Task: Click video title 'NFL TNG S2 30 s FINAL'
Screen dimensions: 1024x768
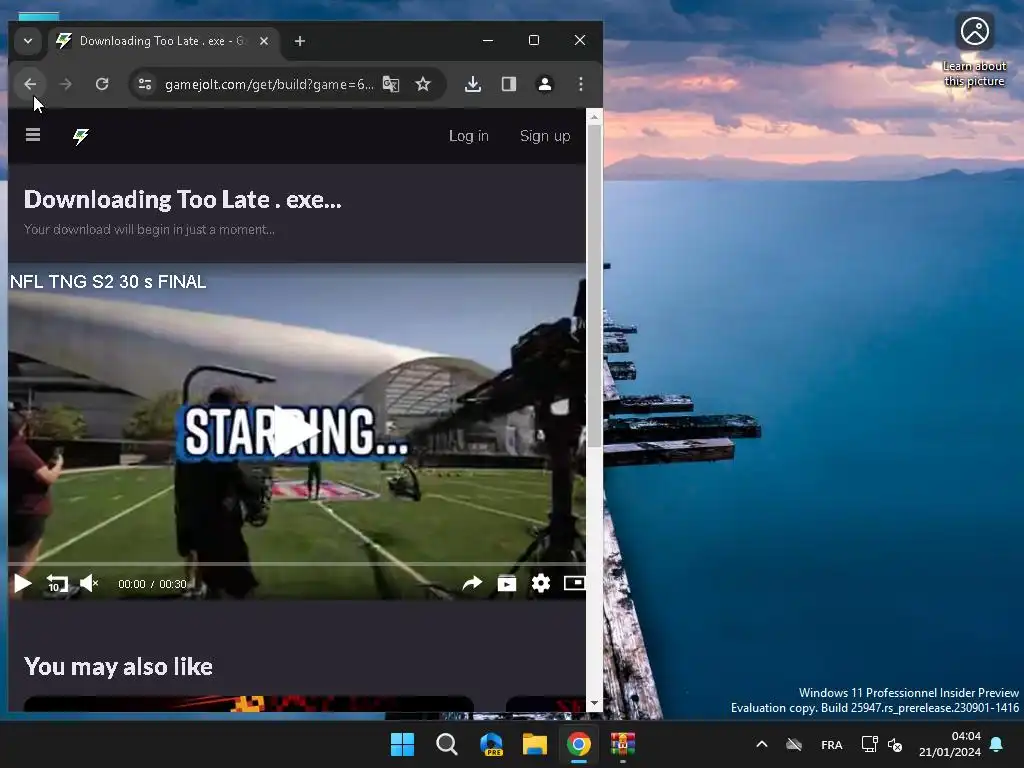Action: [x=108, y=281]
